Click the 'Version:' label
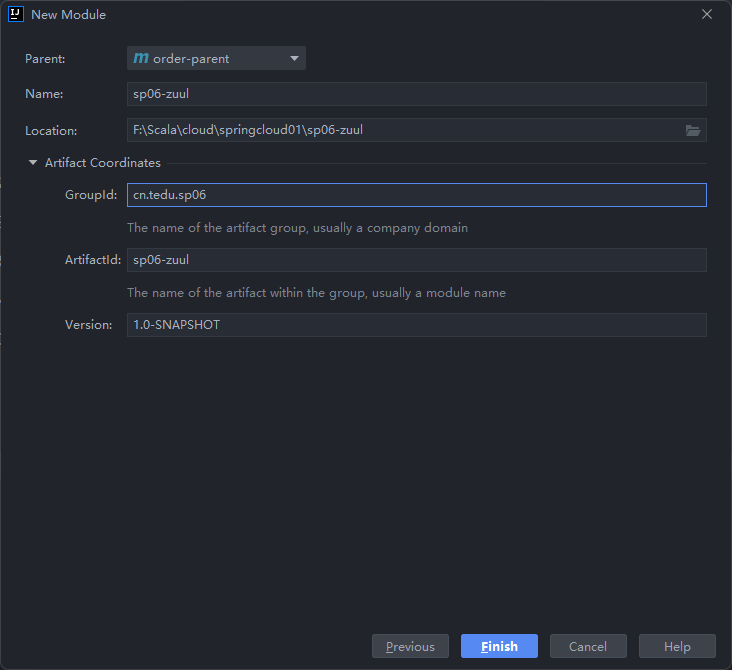The height and width of the screenshot is (670, 732). pos(89,324)
